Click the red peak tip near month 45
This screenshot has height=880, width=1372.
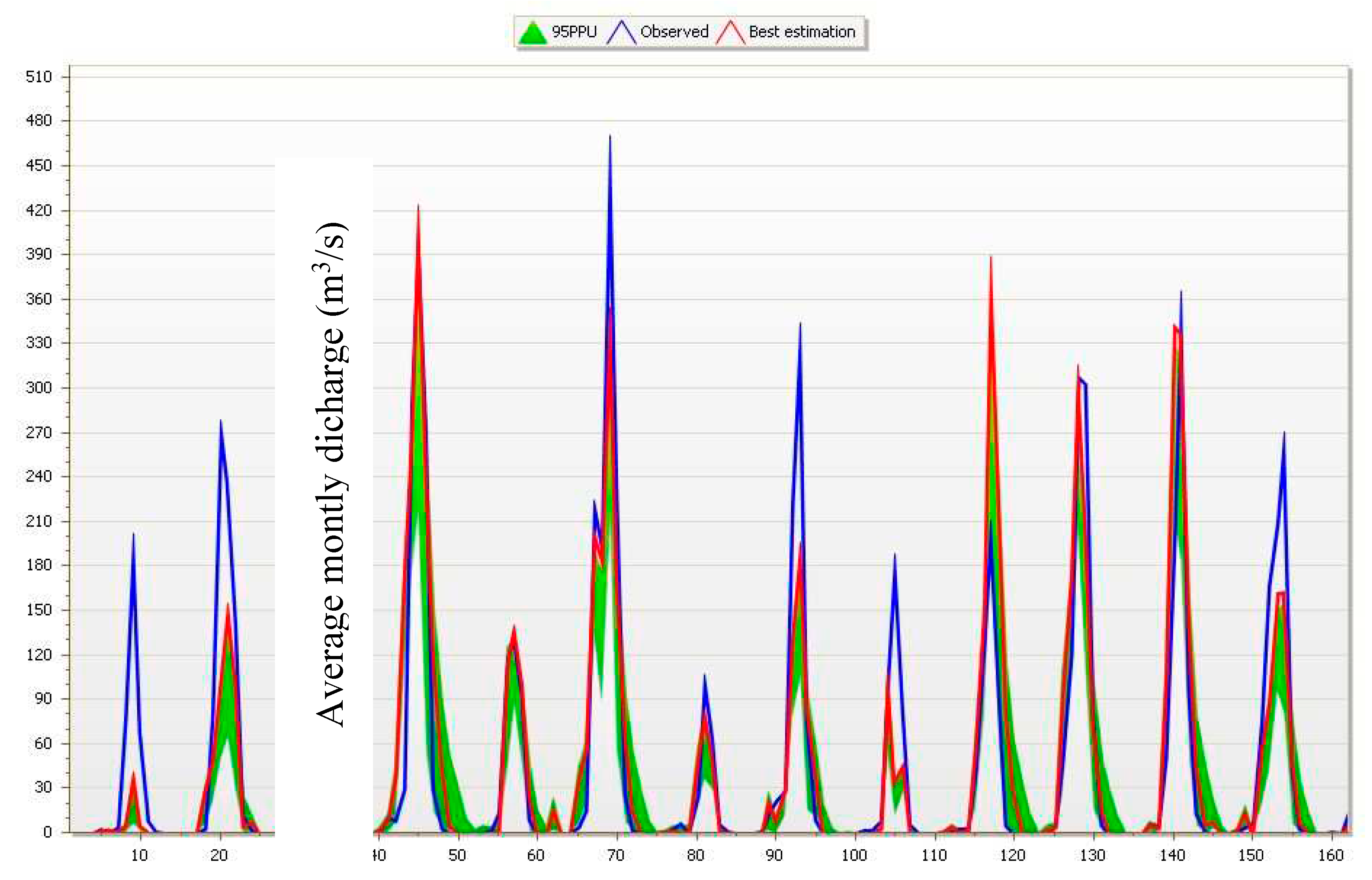418,207
